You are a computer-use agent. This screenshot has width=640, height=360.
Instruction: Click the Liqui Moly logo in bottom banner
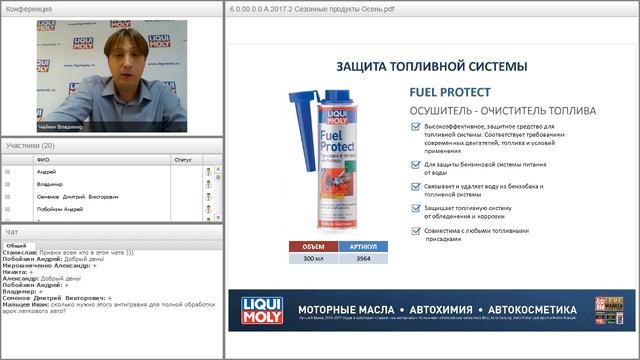click(262, 311)
